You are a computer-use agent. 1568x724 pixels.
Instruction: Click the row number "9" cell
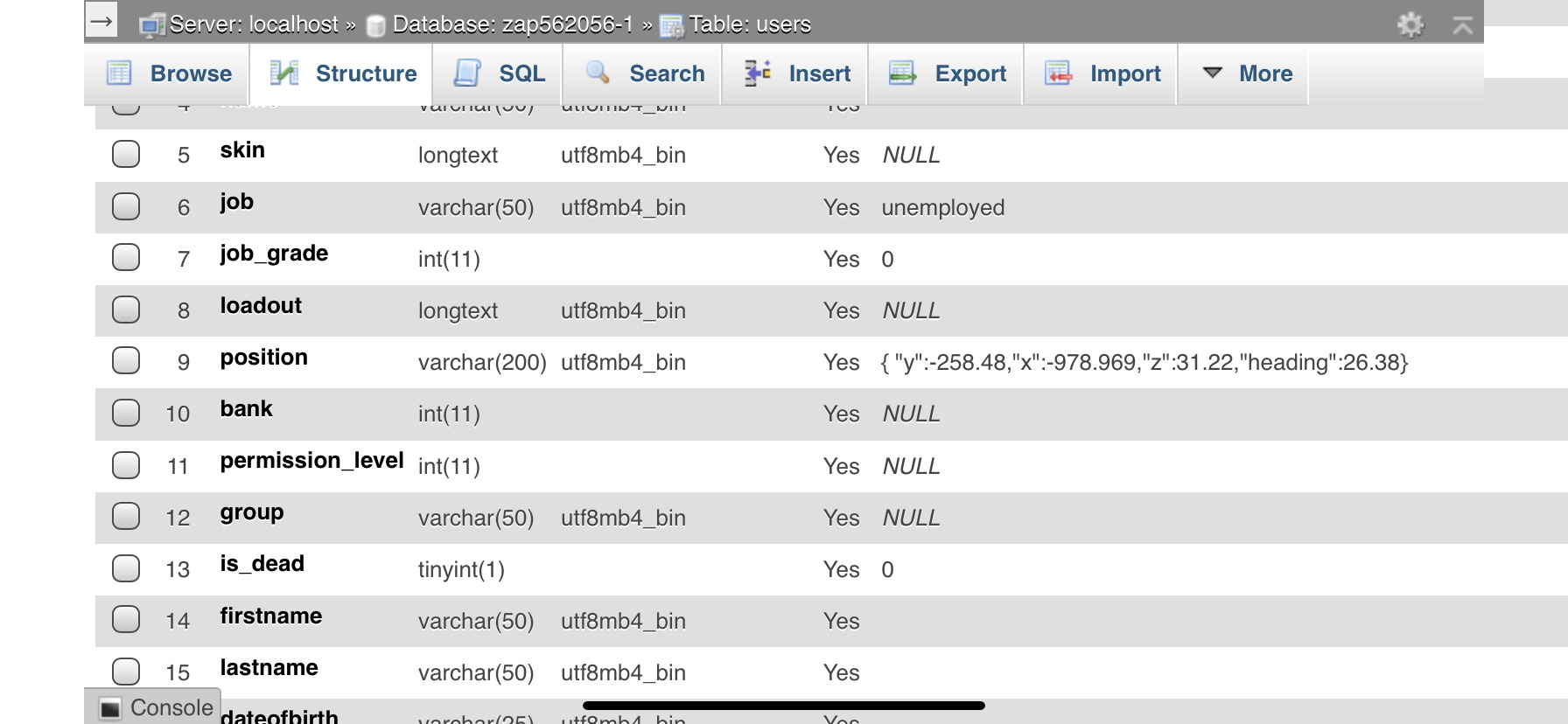point(184,362)
